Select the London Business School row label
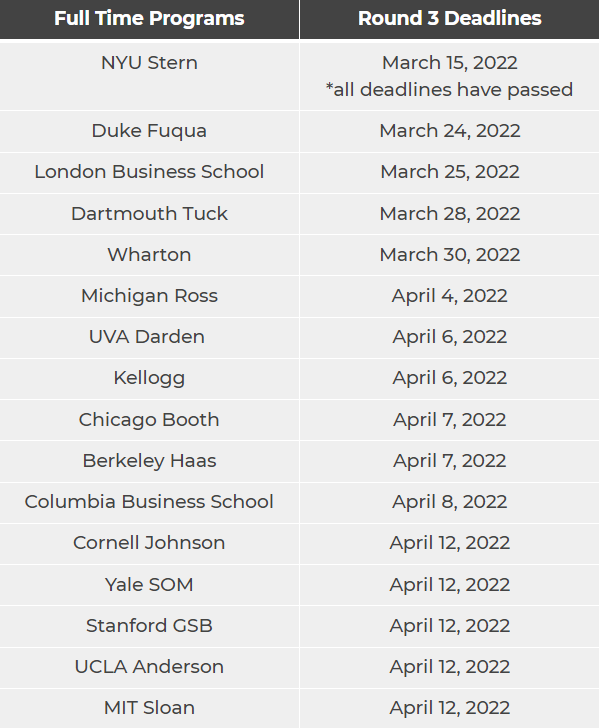Image resolution: width=603 pixels, height=728 pixels. click(x=149, y=172)
